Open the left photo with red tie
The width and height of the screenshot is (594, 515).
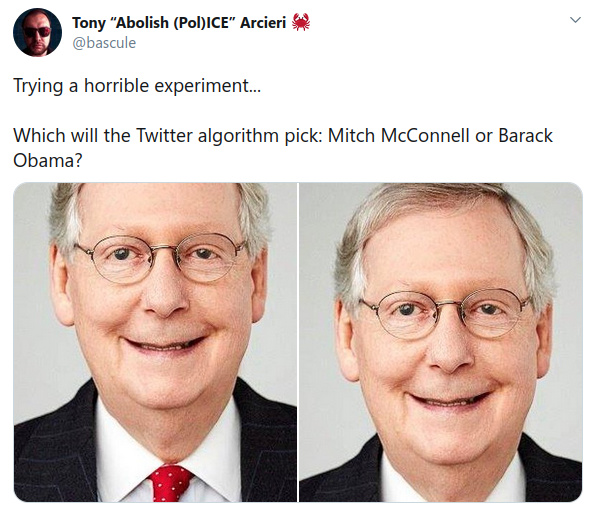[x=155, y=342]
